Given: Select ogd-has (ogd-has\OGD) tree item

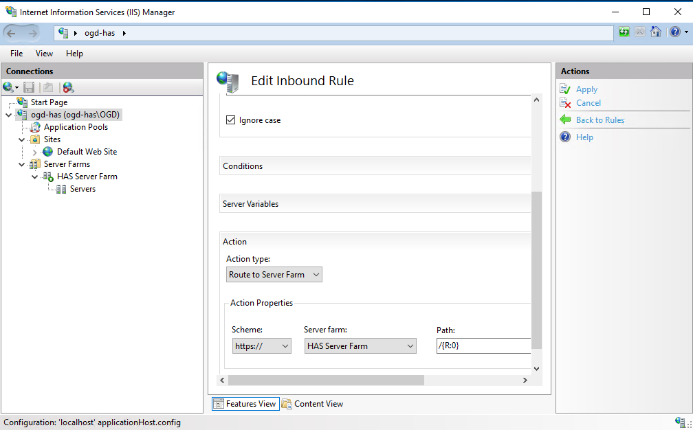Looking at the screenshot, I should [x=75, y=115].
